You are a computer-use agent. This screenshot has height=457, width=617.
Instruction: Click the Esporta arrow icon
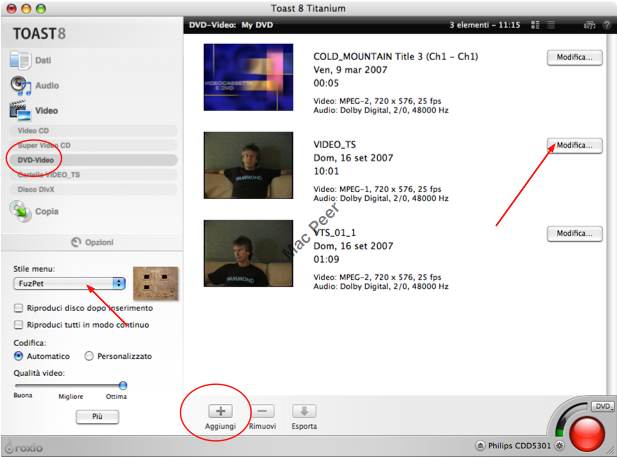(304, 411)
